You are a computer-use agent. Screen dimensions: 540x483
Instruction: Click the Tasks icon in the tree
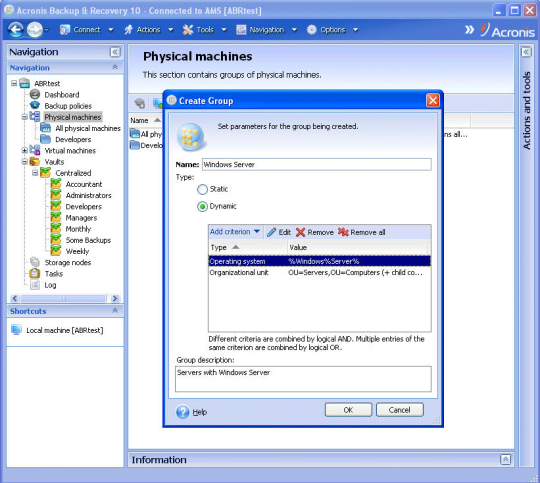[x=35, y=273]
